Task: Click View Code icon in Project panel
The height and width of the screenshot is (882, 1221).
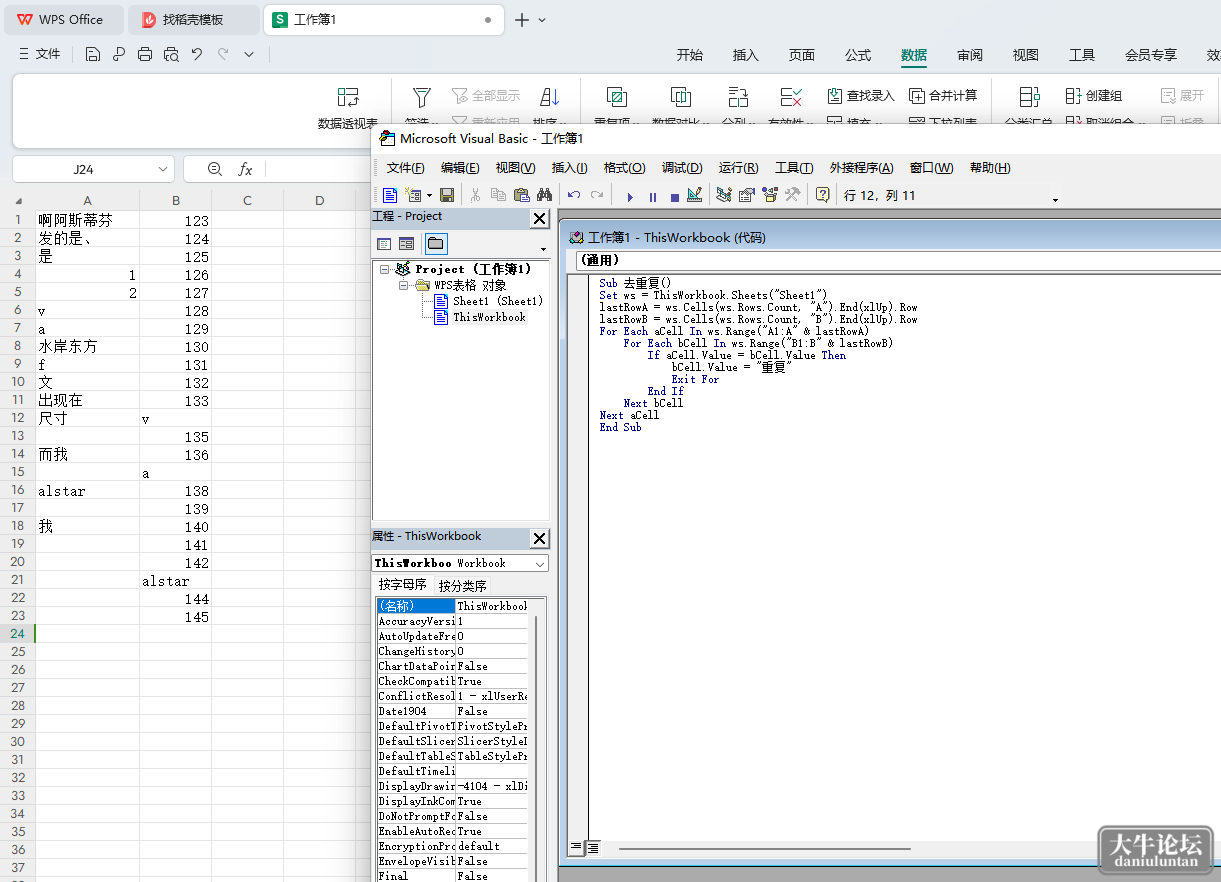Action: point(383,243)
